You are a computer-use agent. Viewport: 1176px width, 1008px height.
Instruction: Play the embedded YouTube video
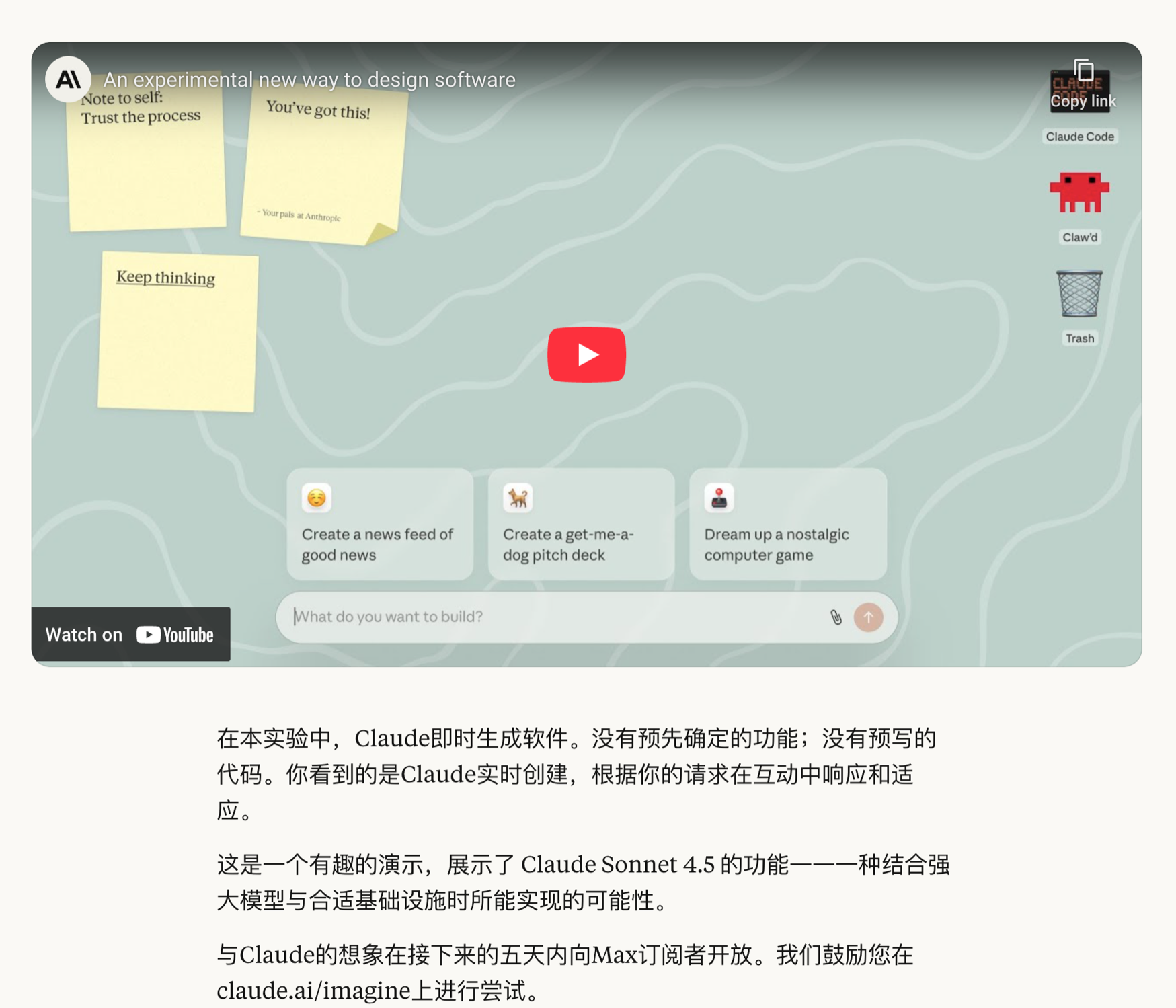point(586,354)
